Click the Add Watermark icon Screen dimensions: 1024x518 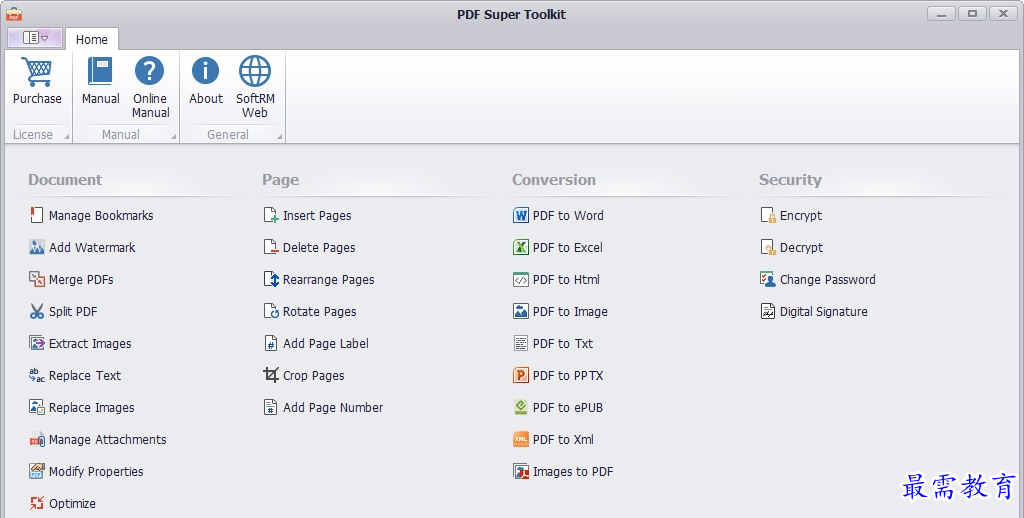point(37,247)
